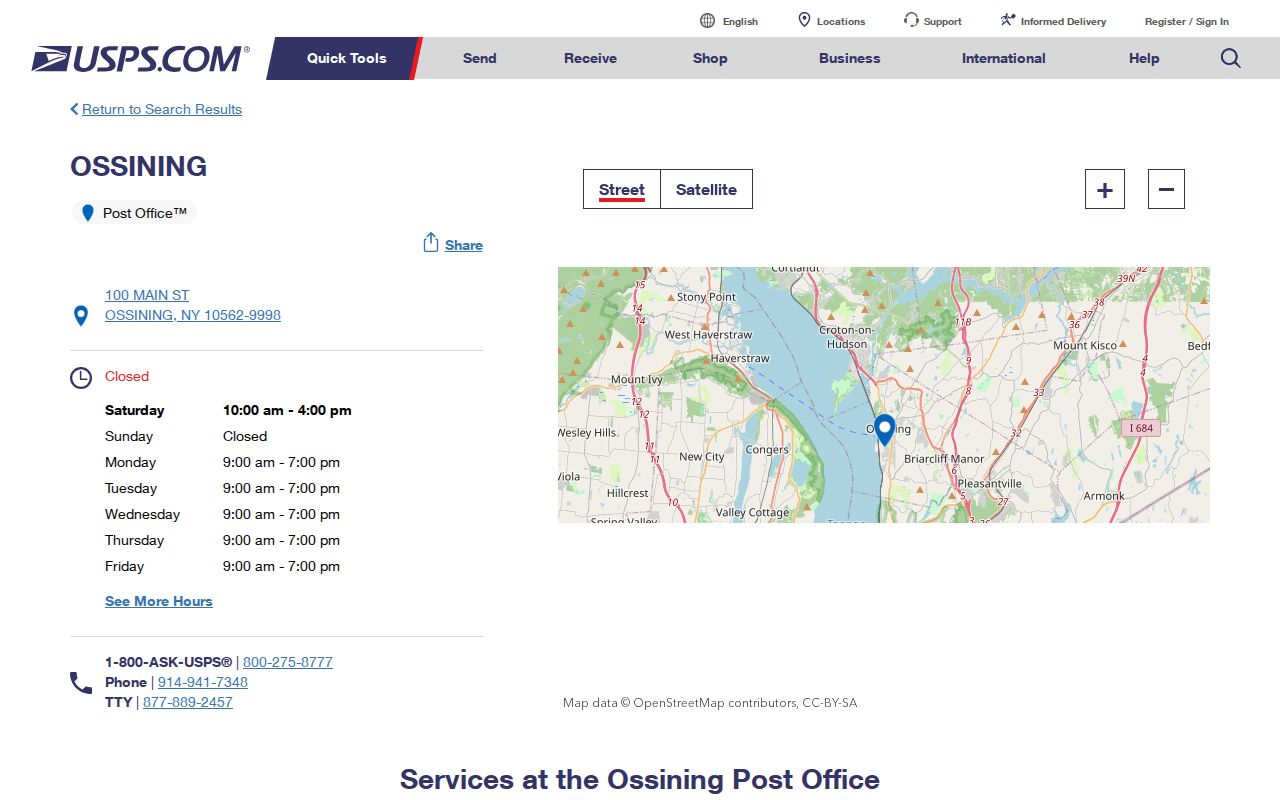
Task: Click the back chevron before Return to Search
Action: (x=74, y=109)
